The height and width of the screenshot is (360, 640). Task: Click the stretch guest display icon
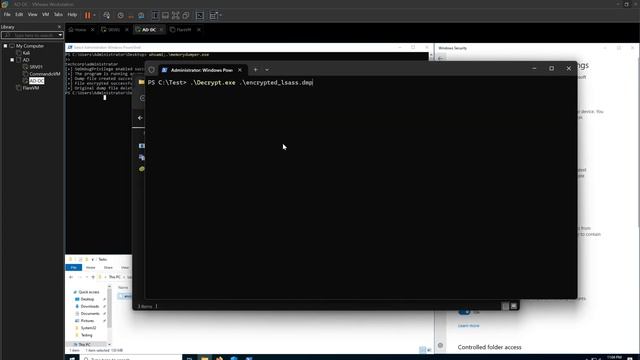pos(213,16)
